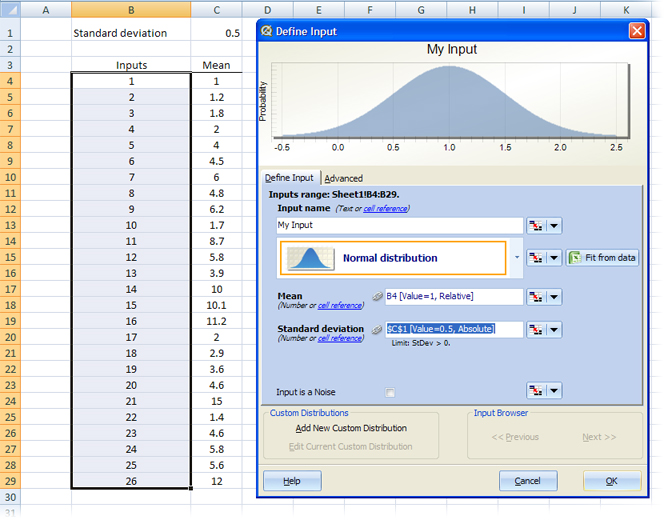Open dropdown arrow next to Mean picker
668x520 pixels.
tap(554, 297)
